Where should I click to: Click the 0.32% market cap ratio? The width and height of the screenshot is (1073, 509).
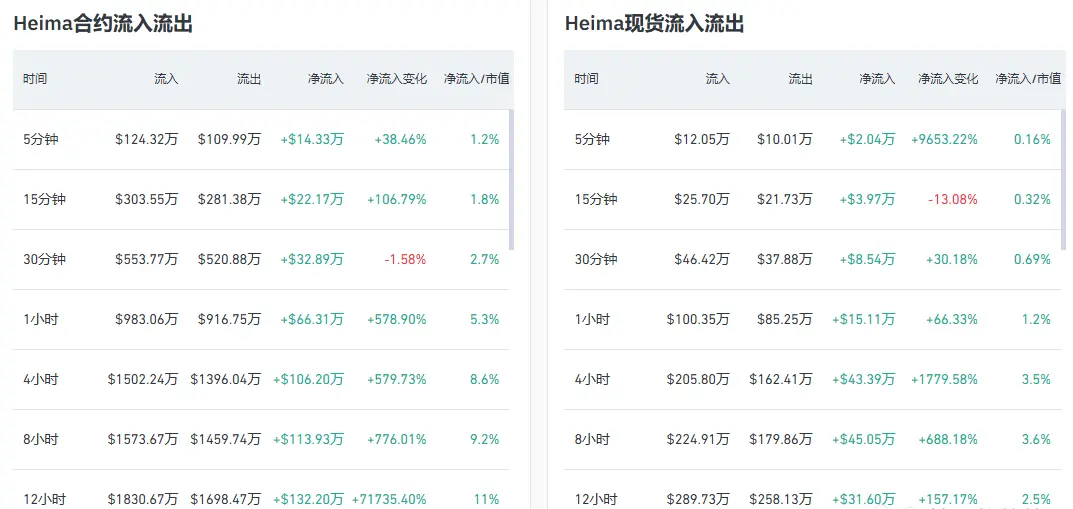1033,199
